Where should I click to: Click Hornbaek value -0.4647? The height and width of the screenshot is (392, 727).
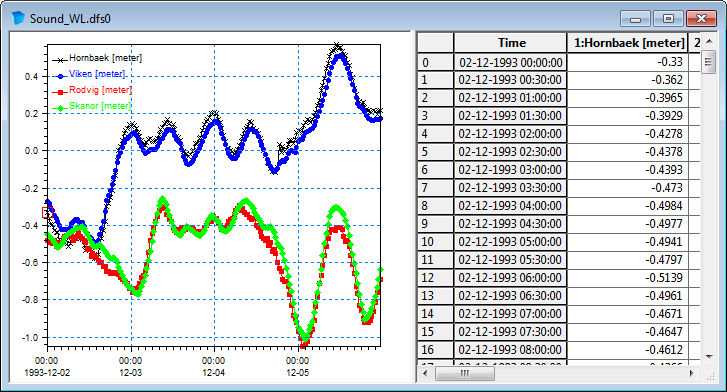coord(628,332)
